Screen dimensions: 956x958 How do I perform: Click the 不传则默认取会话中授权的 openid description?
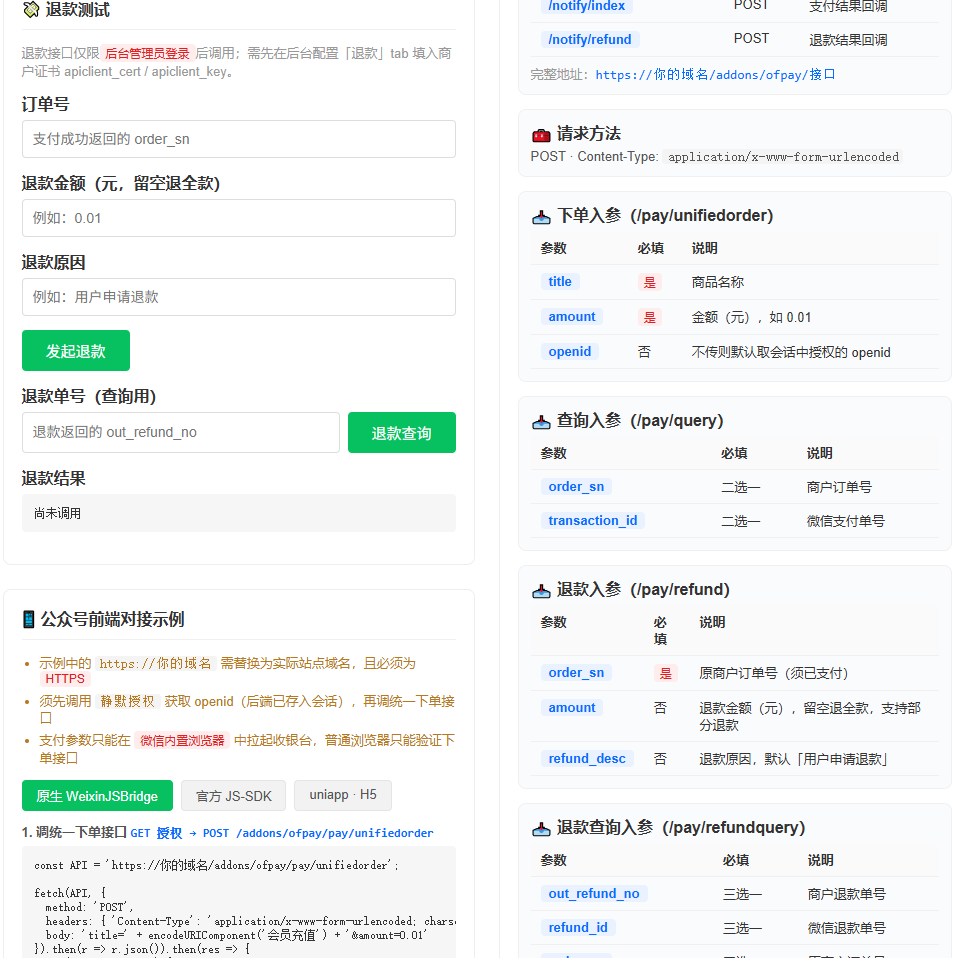pyautogui.click(x=791, y=353)
